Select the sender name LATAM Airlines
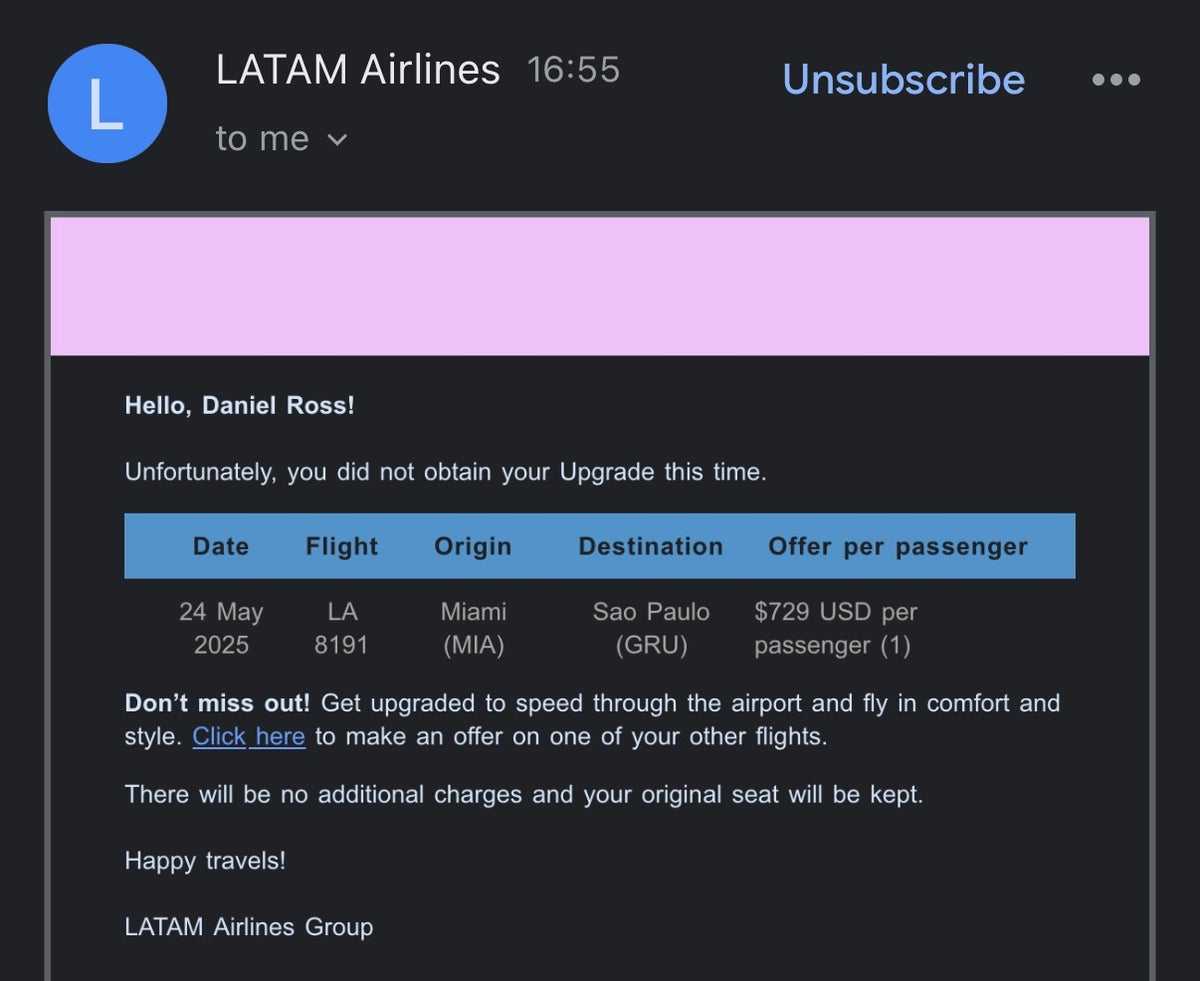Viewport: 1200px width, 981px height. tap(358, 69)
